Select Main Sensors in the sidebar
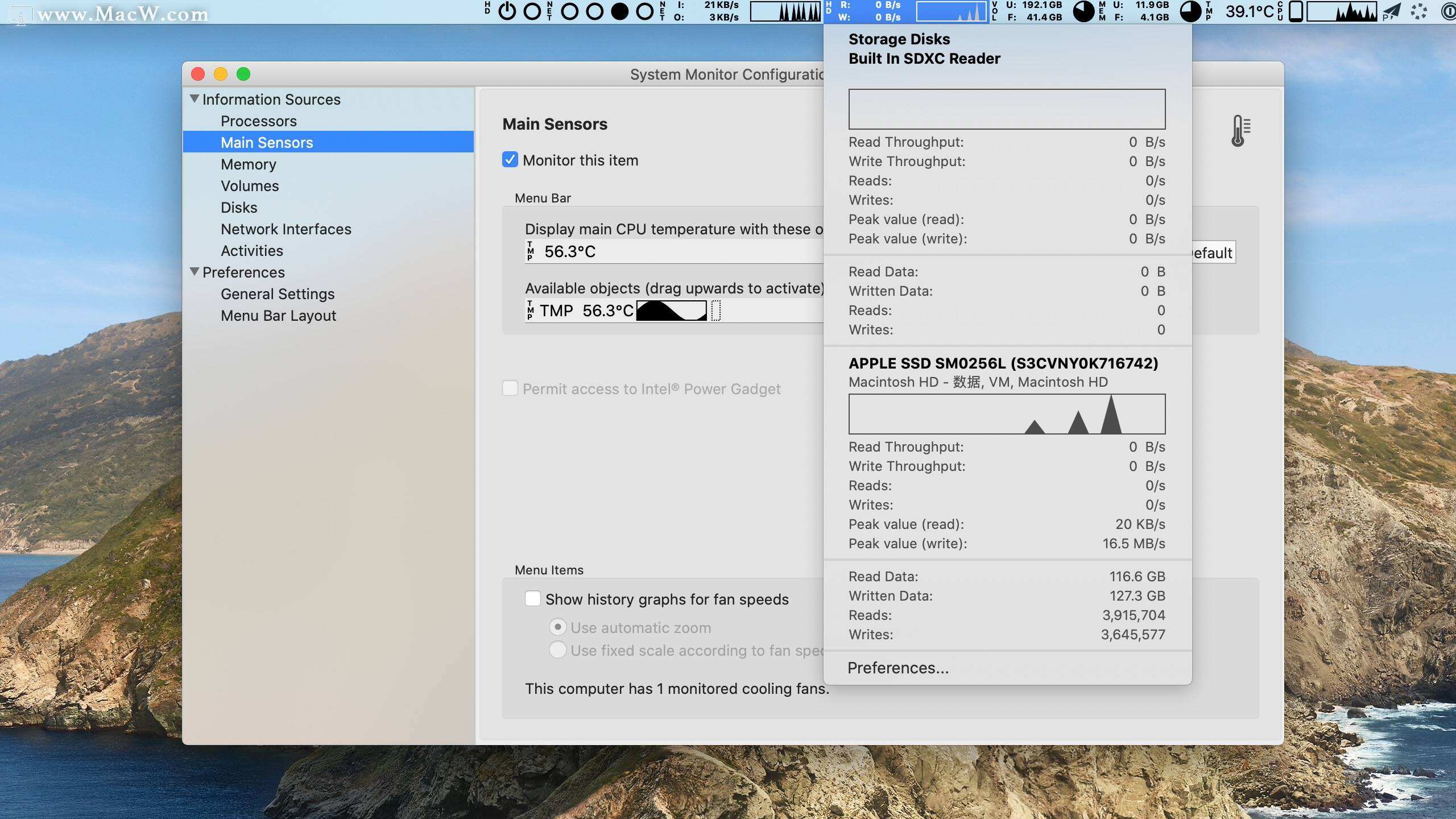 [328, 142]
